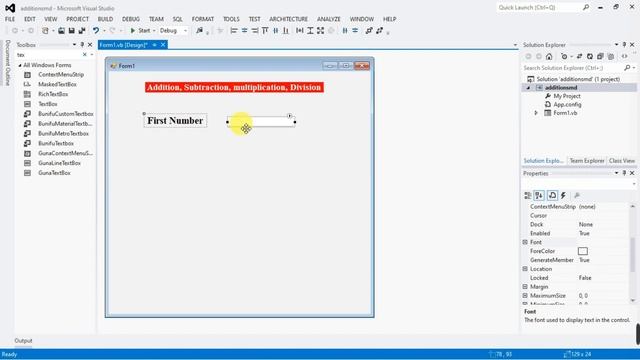Click the Search Solution Explorer input field
Image resolution: width=640 pixels, height=360 pixels.
pyautogui.click(x=572, y=68)
